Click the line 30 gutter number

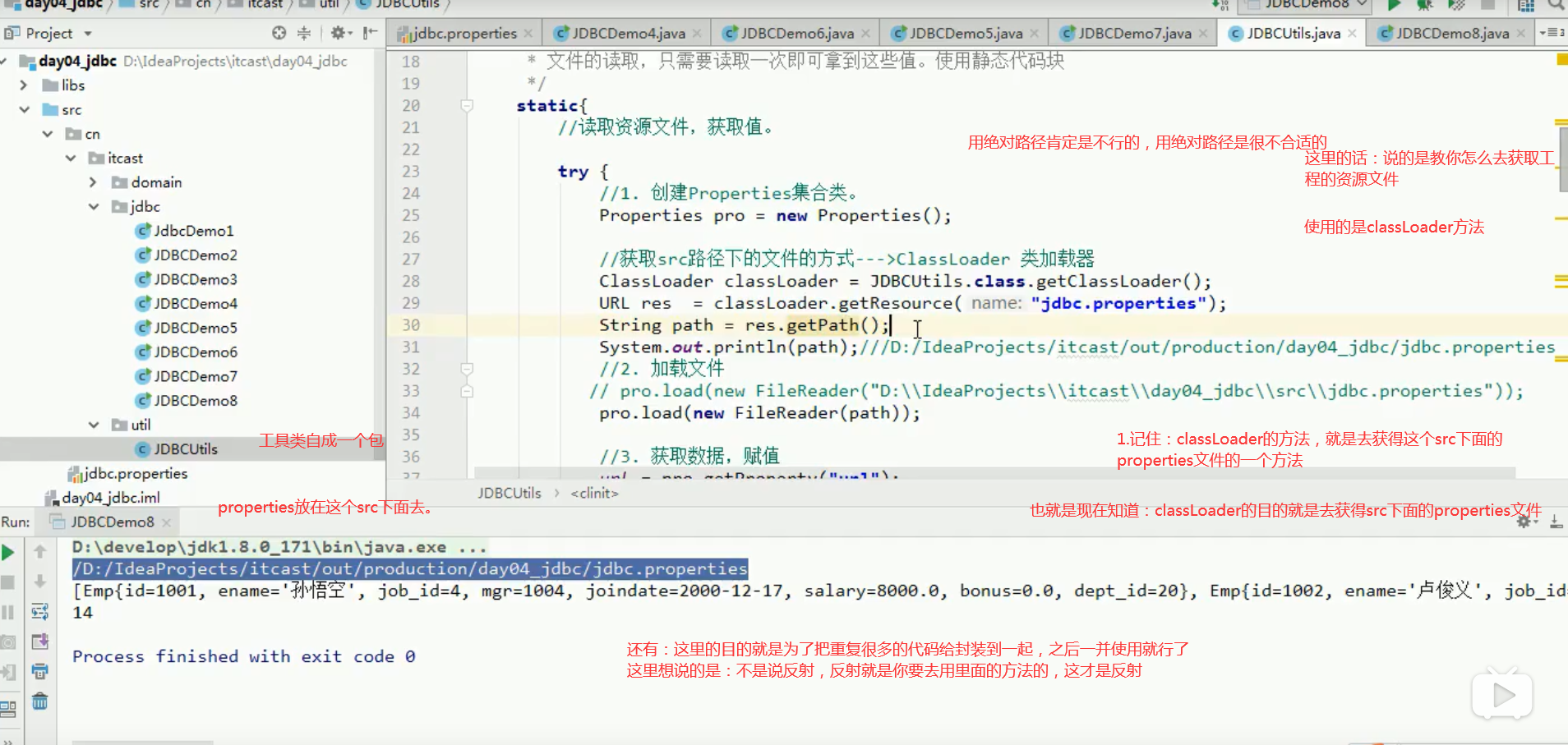pos(411,325)
